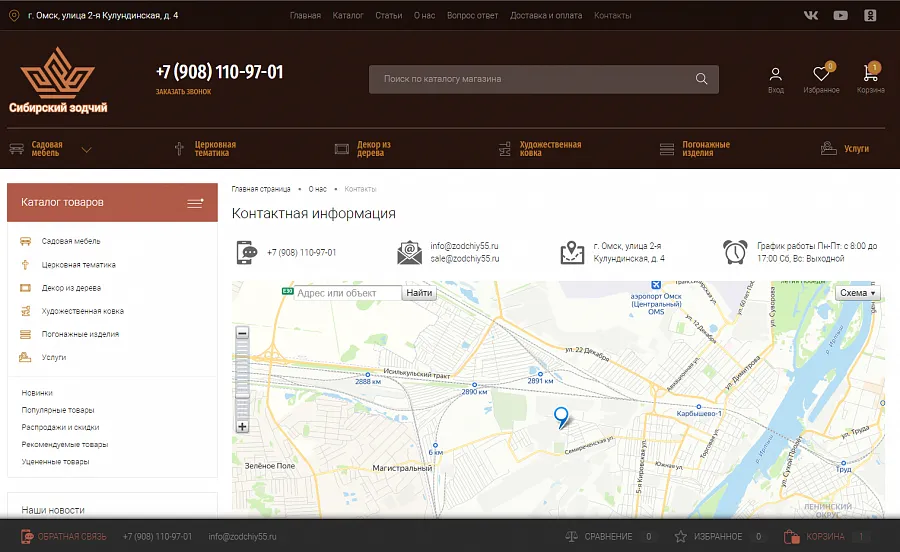
Task: Open Декор из дерева category in main nav
Action: pos(374,149)
